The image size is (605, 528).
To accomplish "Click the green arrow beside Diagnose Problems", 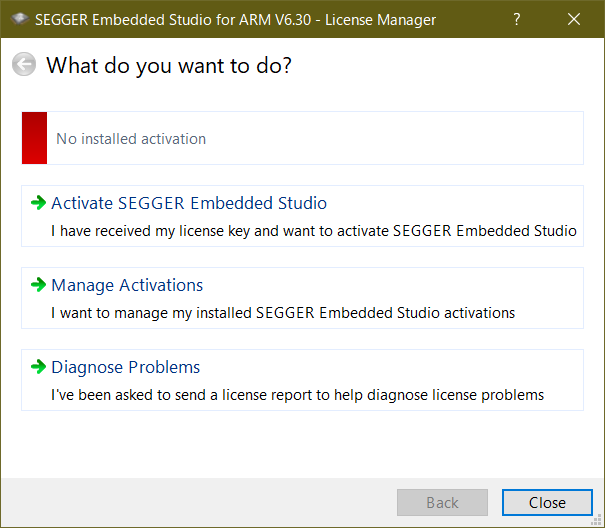I will click(39, 367).
